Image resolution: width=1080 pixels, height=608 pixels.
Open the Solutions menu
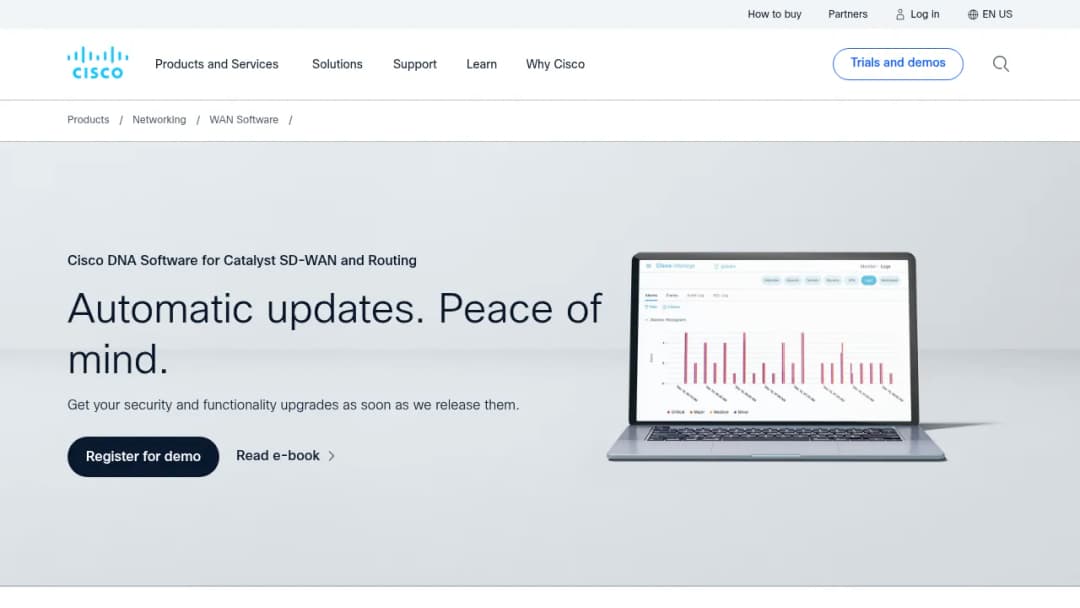pos(337,64)
